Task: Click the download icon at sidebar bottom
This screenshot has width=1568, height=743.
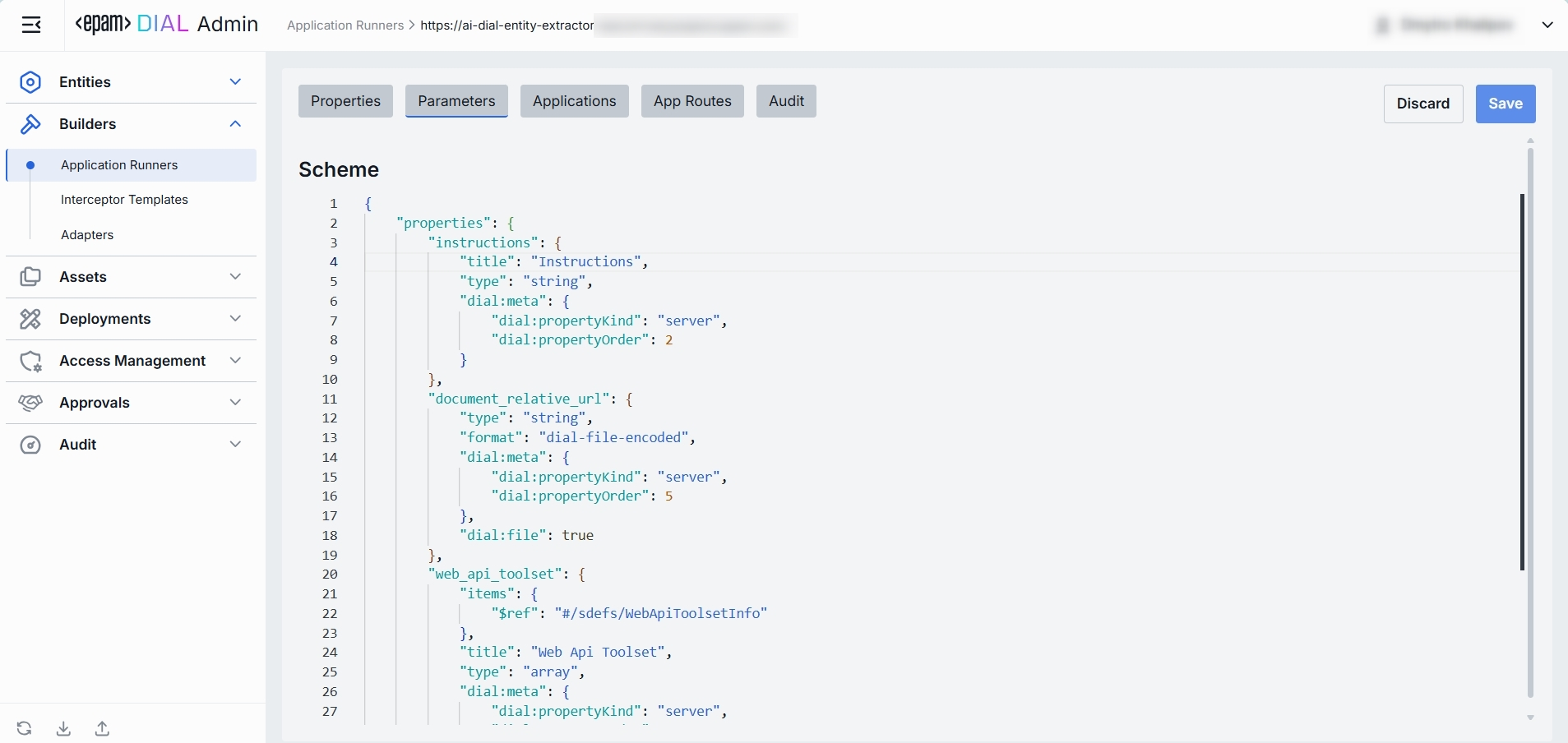Action: click(x=63, y=728)
